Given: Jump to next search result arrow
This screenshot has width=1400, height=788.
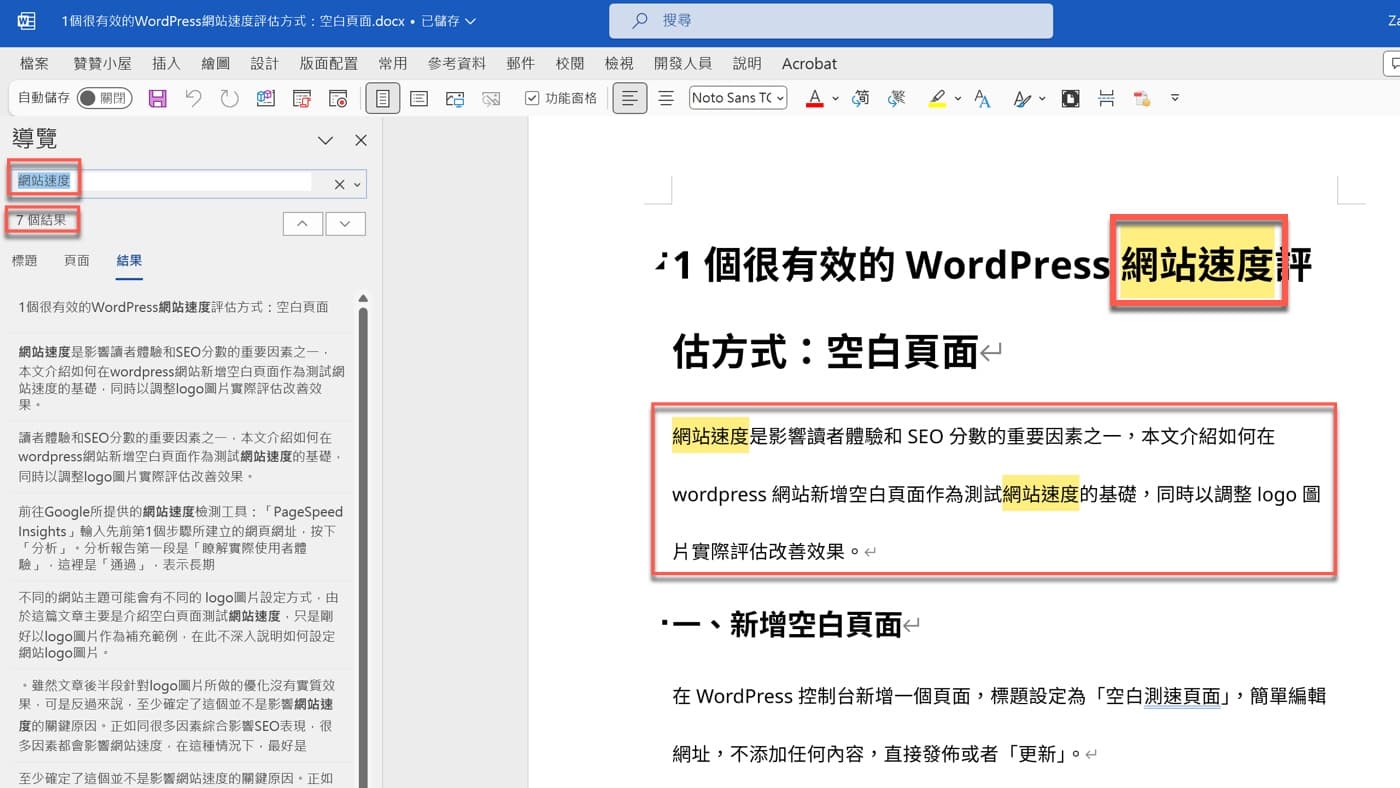Looking at the screenshot, I should [x=345, y=224].
